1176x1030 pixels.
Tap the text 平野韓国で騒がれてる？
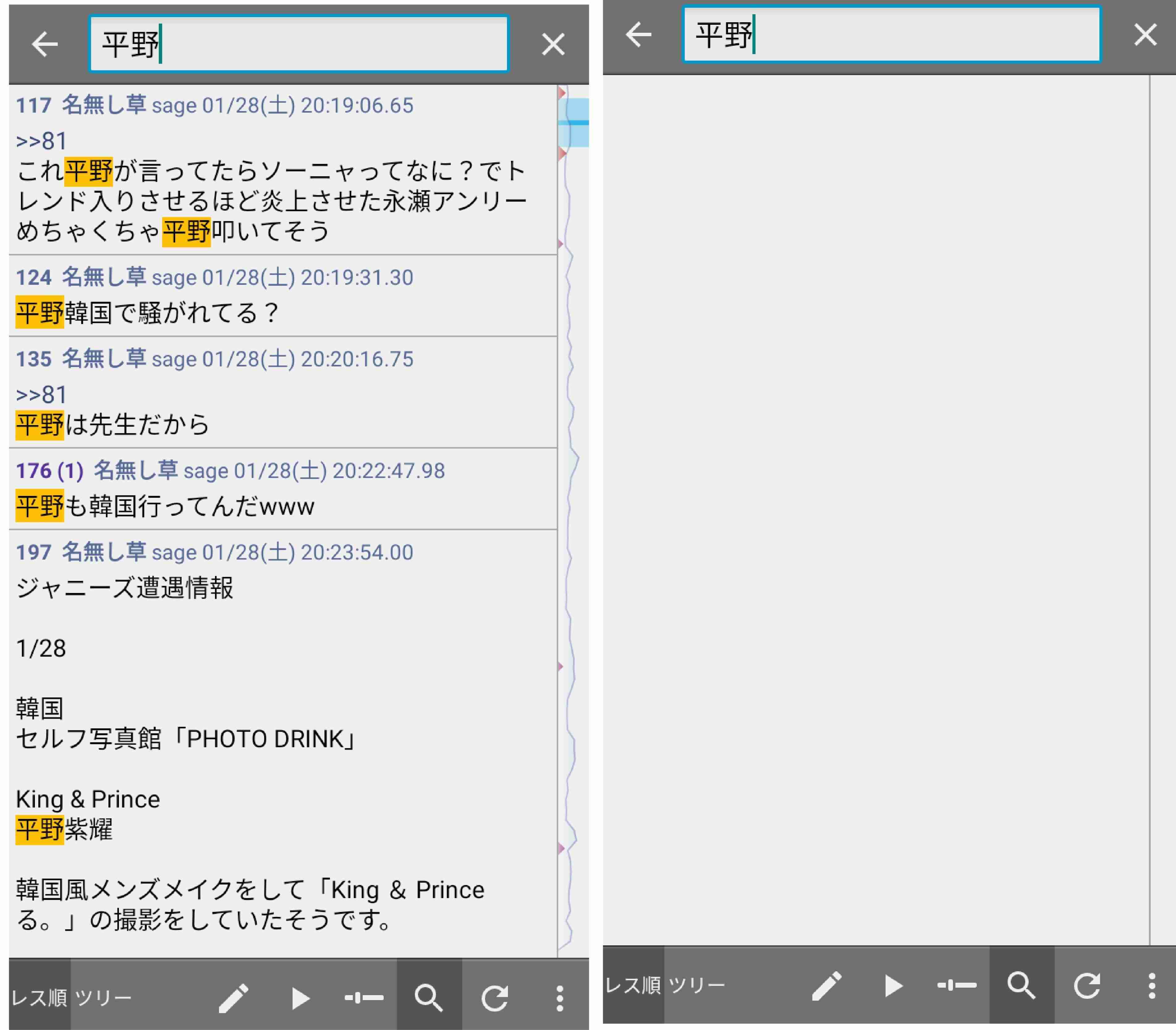point(148,313)
